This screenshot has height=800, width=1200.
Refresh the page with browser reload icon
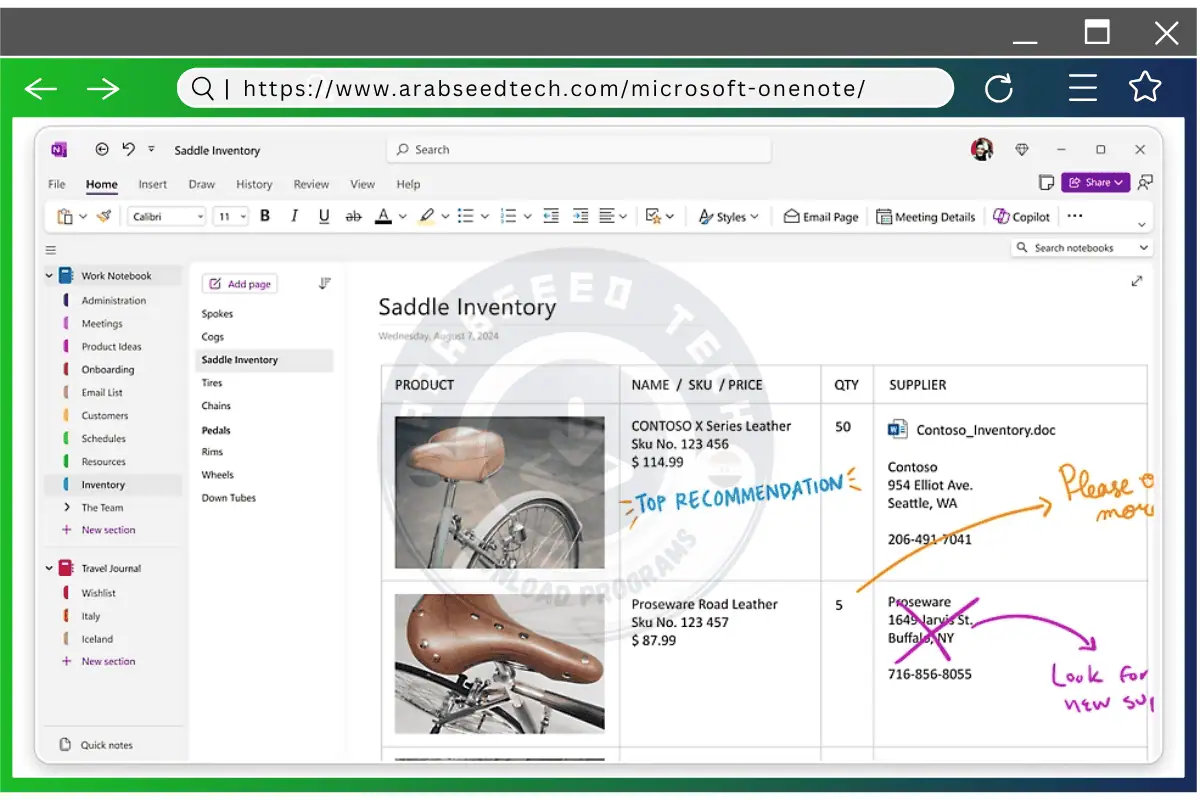(998, 89)
